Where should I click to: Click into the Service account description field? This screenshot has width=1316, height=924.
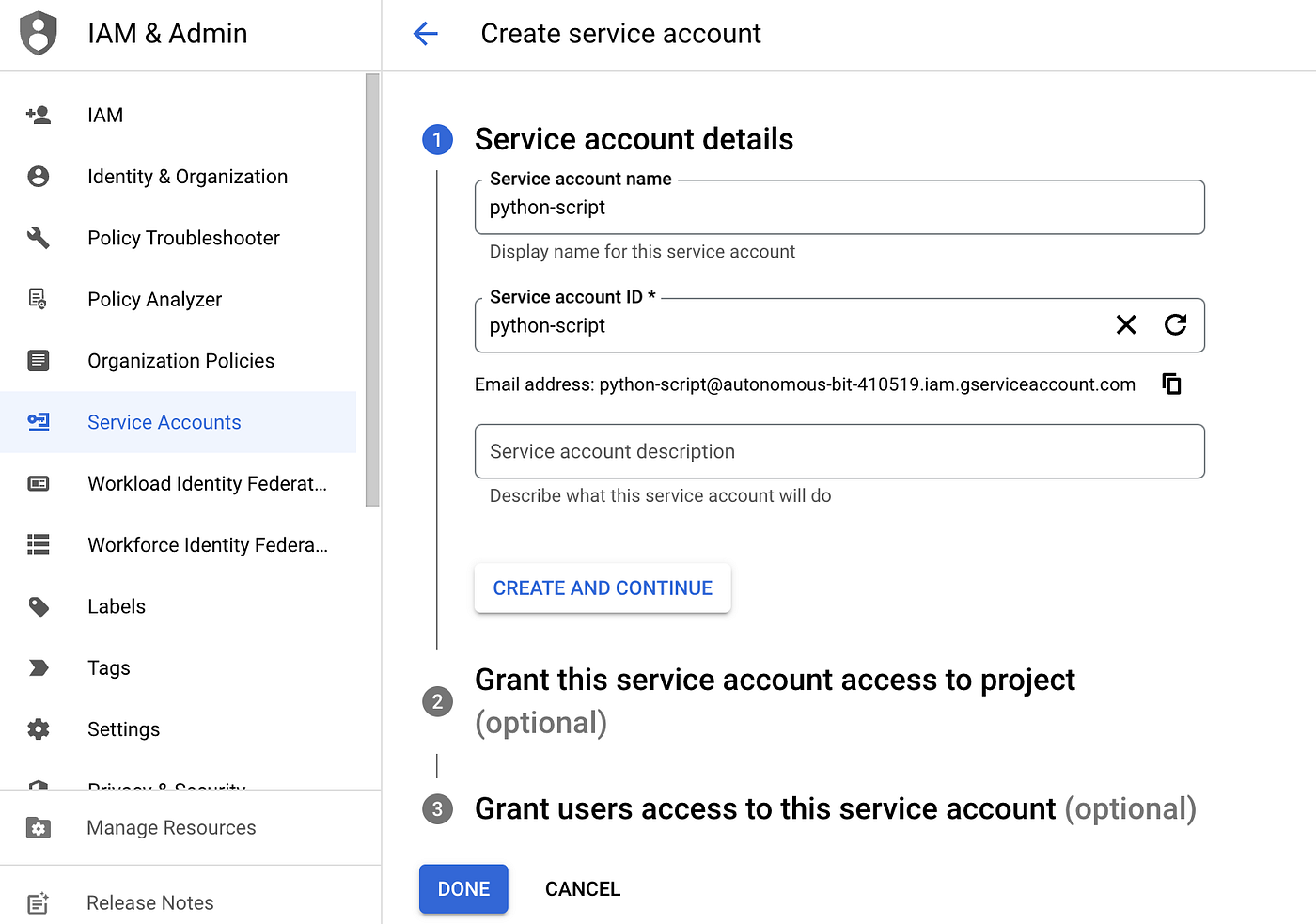pos(839,451)
